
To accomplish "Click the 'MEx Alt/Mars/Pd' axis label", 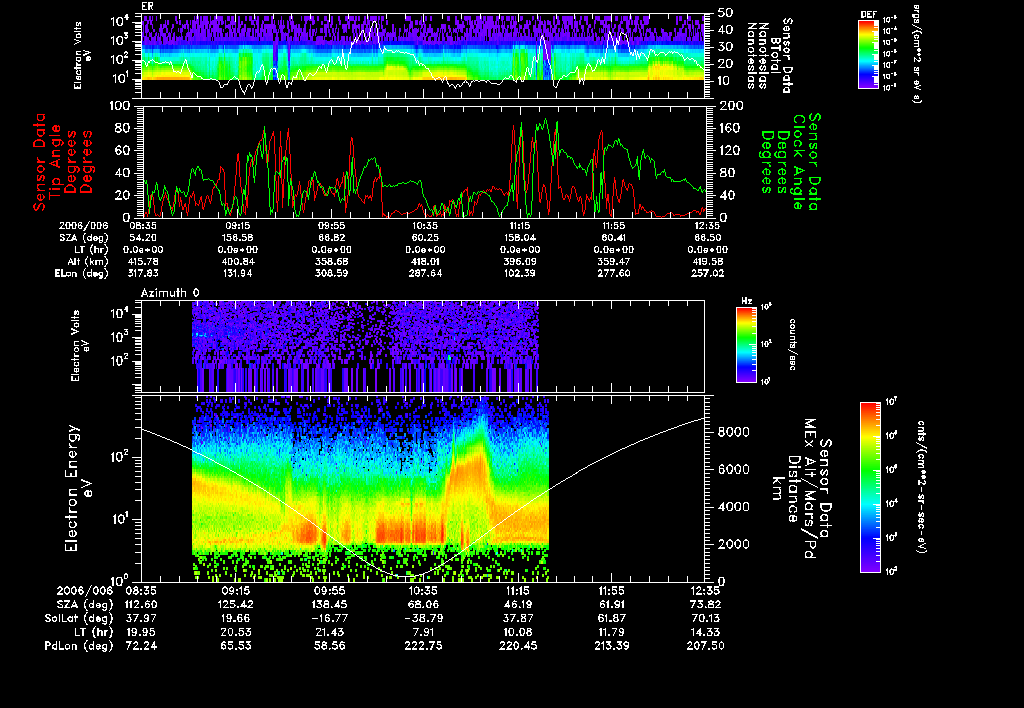I will coord(809,489).
